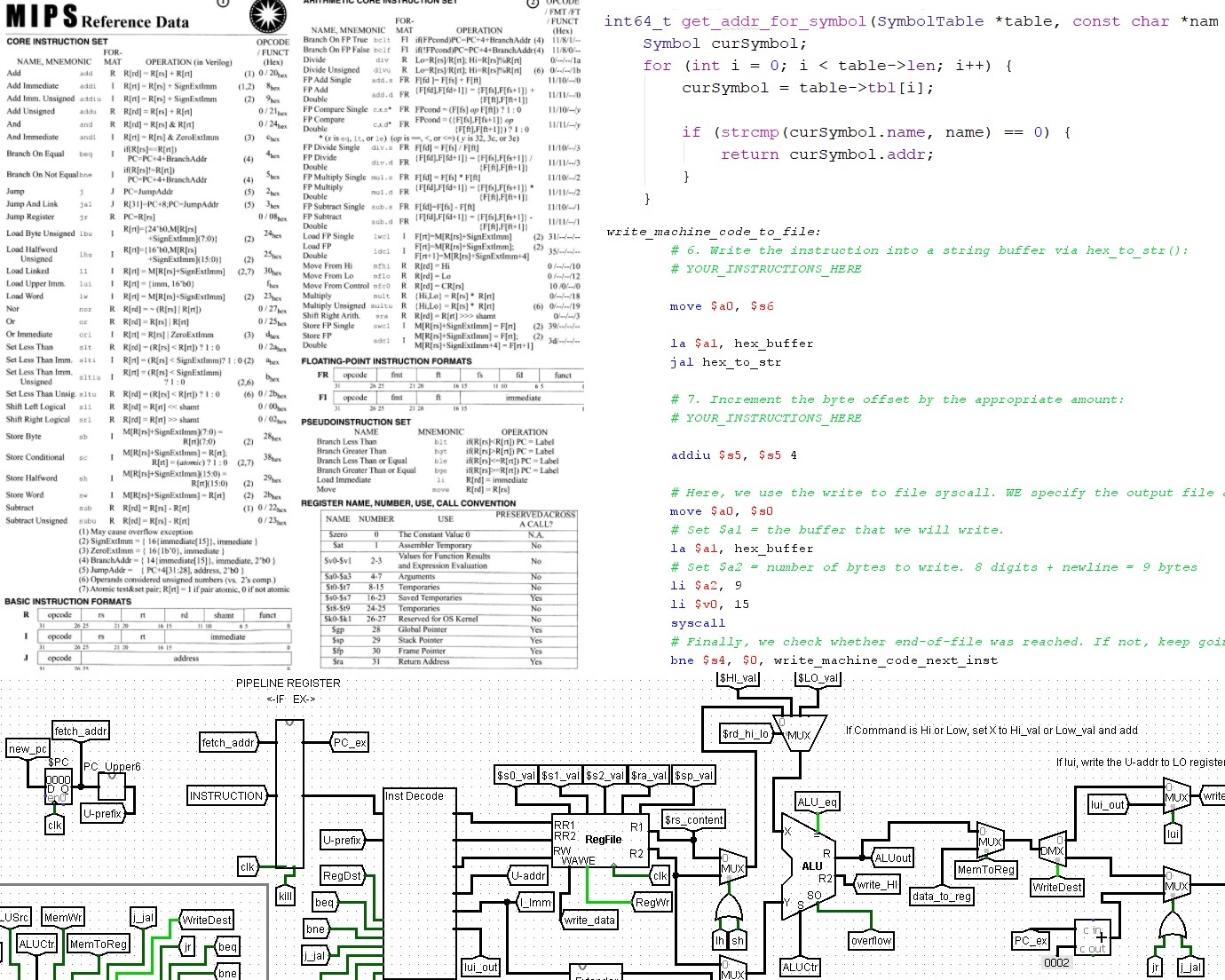Adjust the 0002 constant value
This screenshot has height=980, width=1225.
coord(1056,960)
